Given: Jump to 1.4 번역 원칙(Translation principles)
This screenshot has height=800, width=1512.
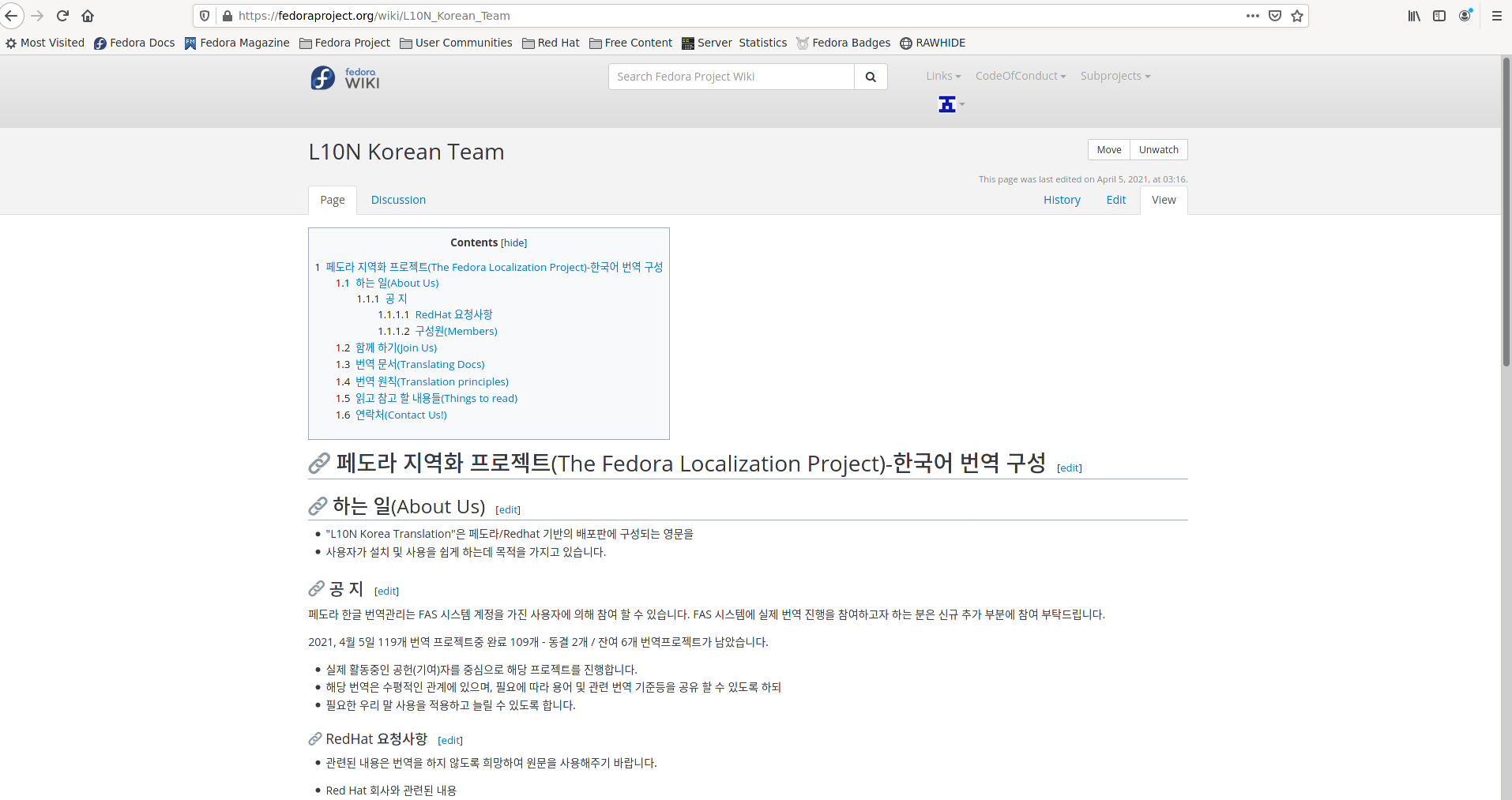Looking at the screenshot, I should pos(422,381).
